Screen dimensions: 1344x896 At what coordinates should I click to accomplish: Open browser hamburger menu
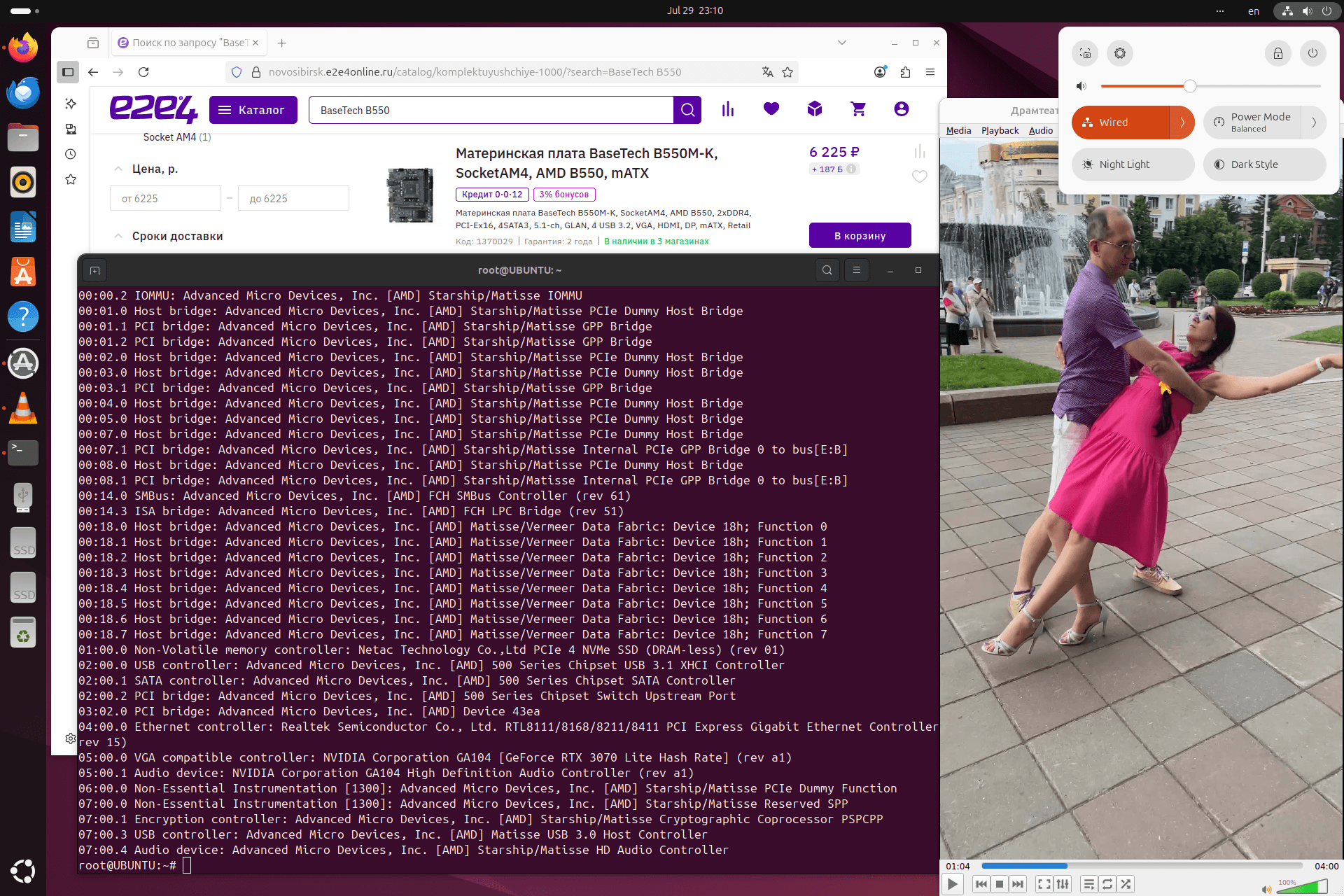tap(930, 72)
